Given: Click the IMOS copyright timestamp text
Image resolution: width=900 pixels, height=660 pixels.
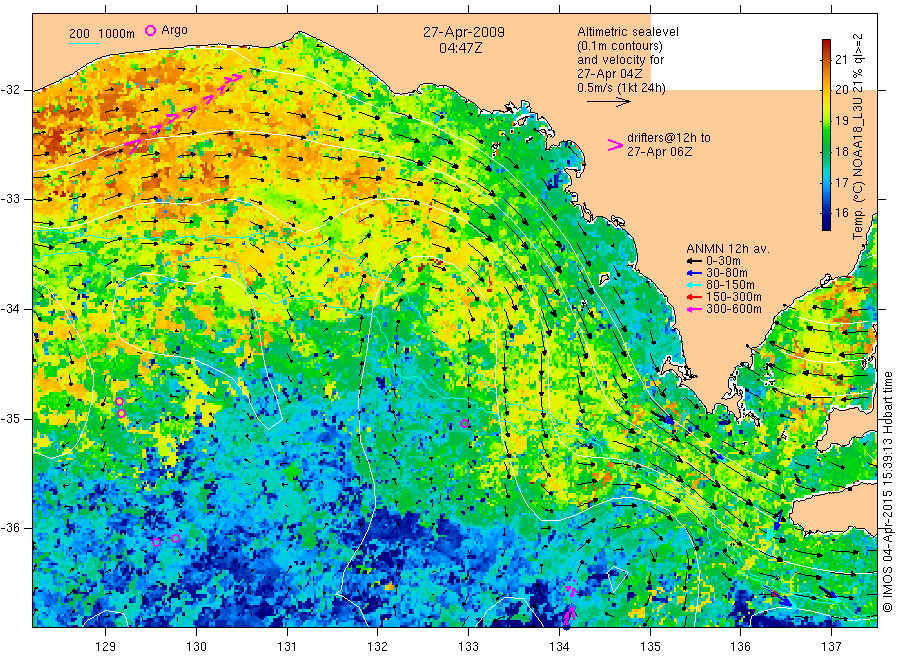Looking at the screenshot, I should tap(887, 491).
